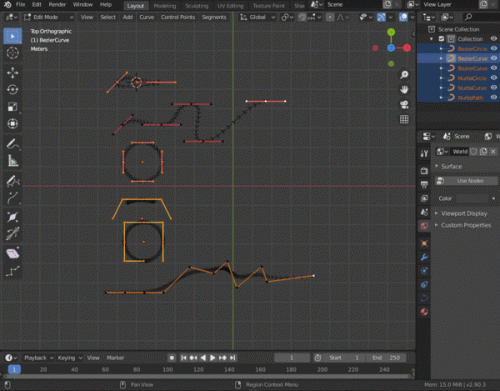
Task: Pick the Rotate tool
Action: [13, 90]
